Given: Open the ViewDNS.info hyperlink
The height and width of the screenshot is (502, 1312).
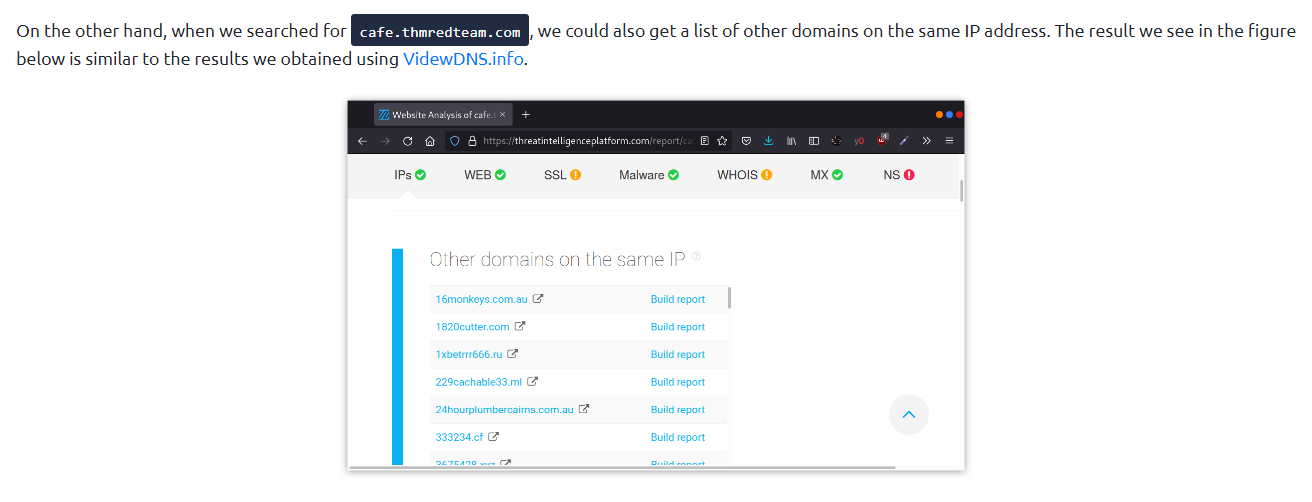Looking at the screenshot, I should (463, 58).
